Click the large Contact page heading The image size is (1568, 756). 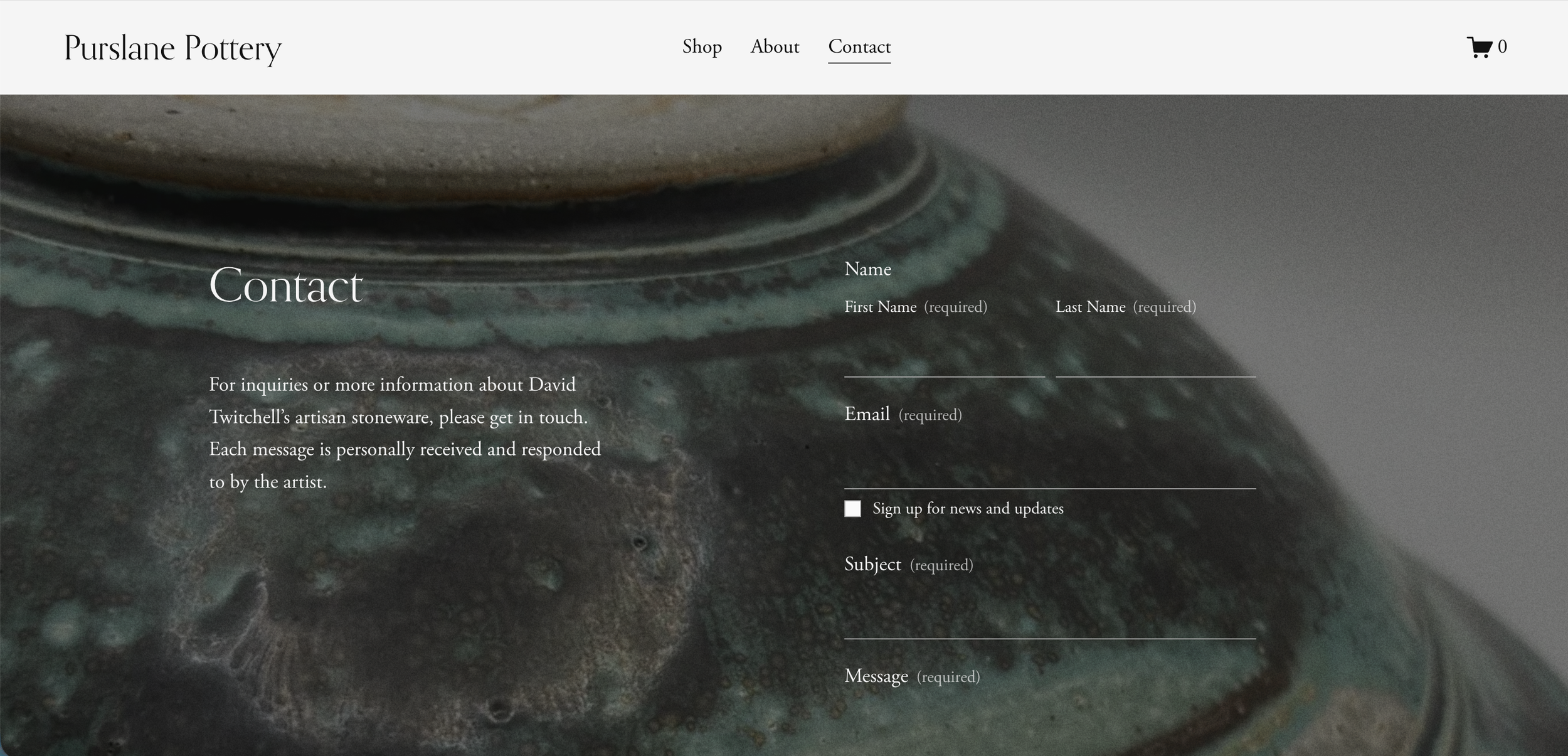pyautogui.click(x=286, y=285)
